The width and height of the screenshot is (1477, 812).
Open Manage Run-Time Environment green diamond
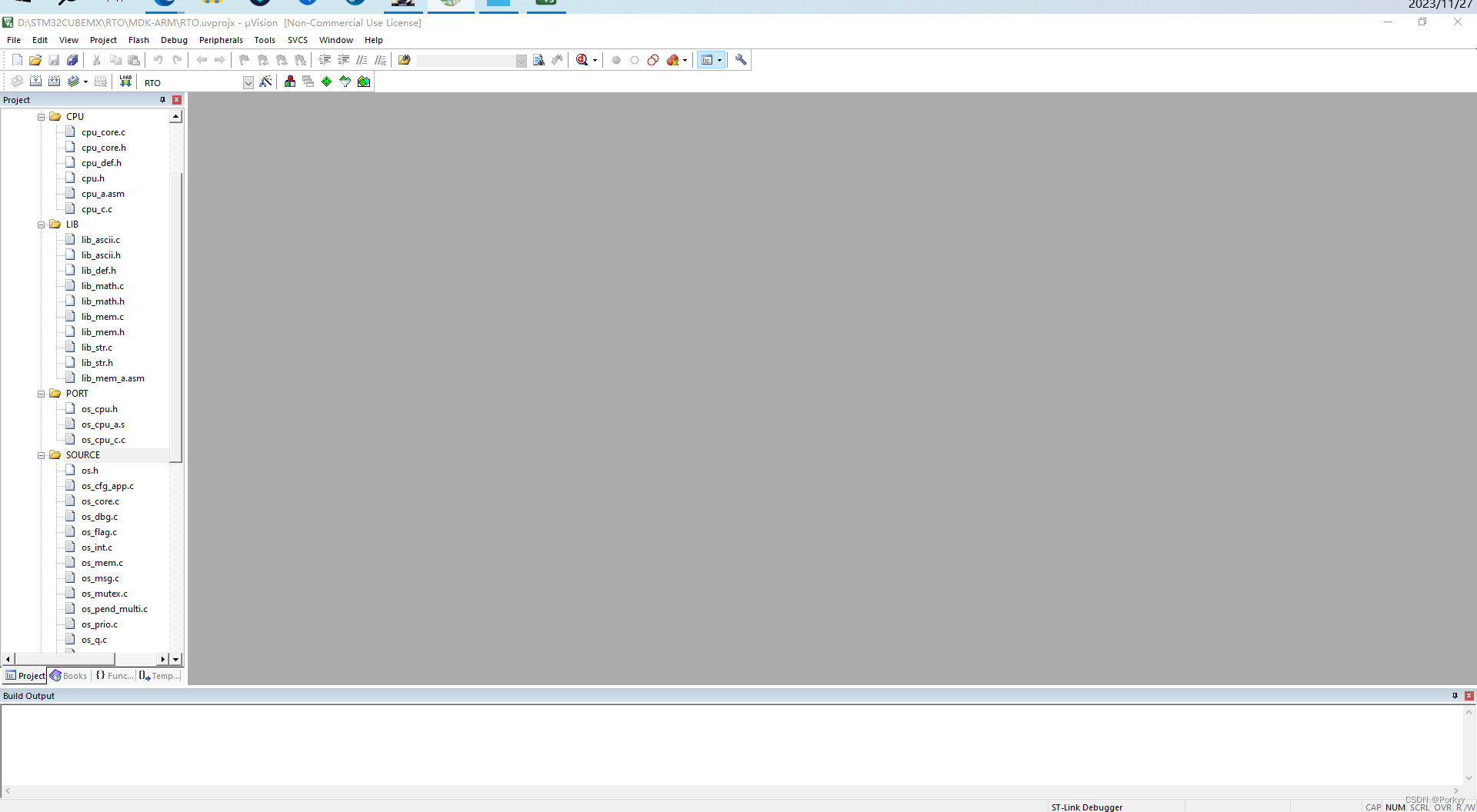327,82
